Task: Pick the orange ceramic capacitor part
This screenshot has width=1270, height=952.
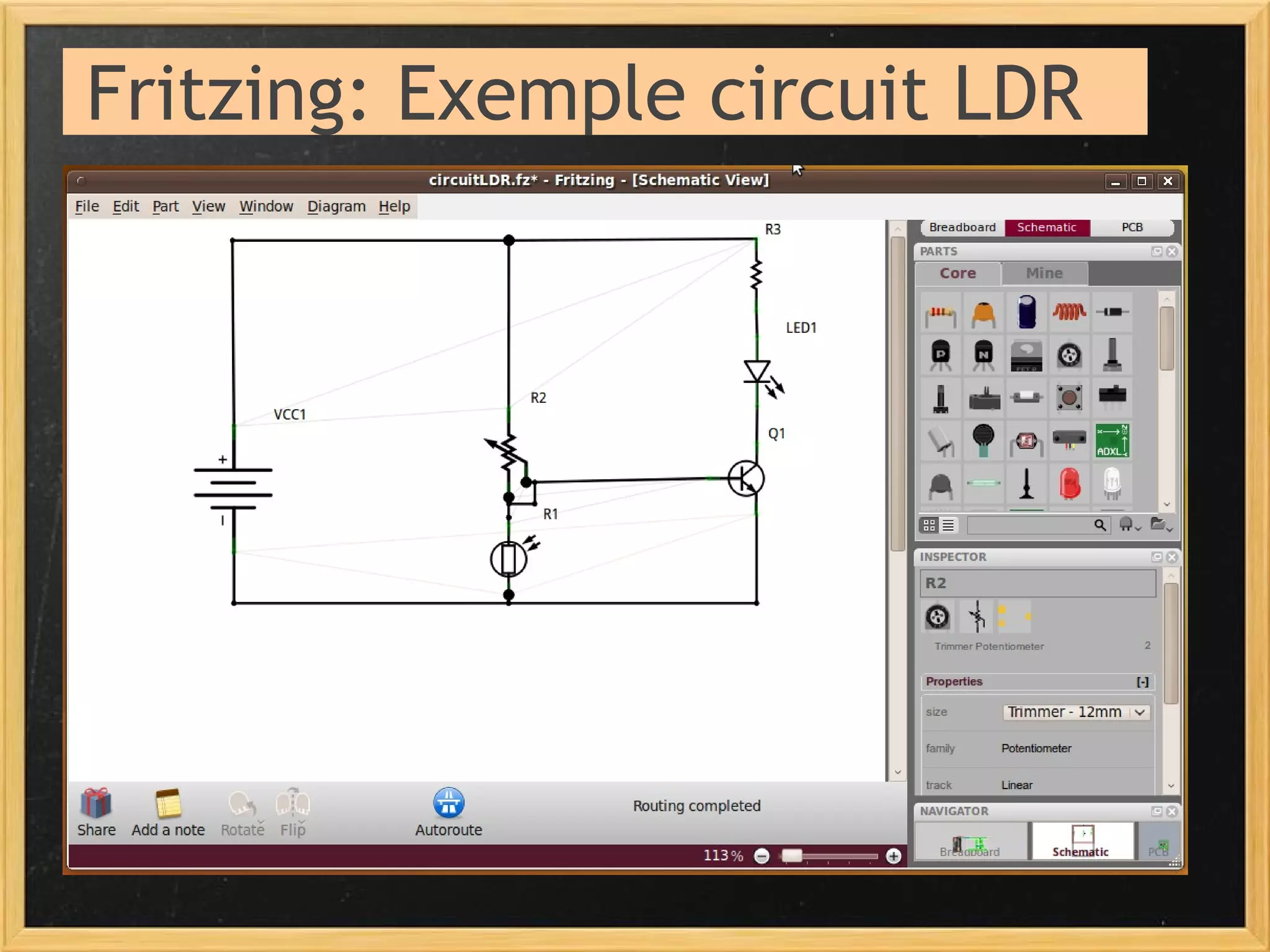Action: point(984,312)
